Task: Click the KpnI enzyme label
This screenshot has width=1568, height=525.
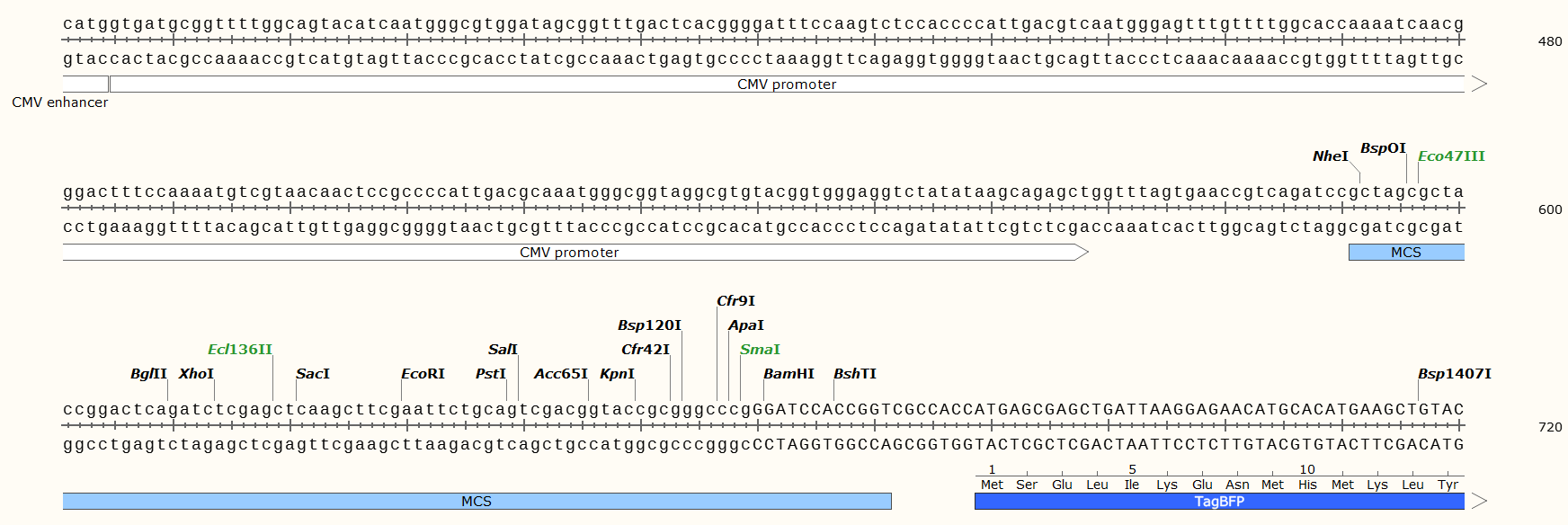Action: point(617,374)
